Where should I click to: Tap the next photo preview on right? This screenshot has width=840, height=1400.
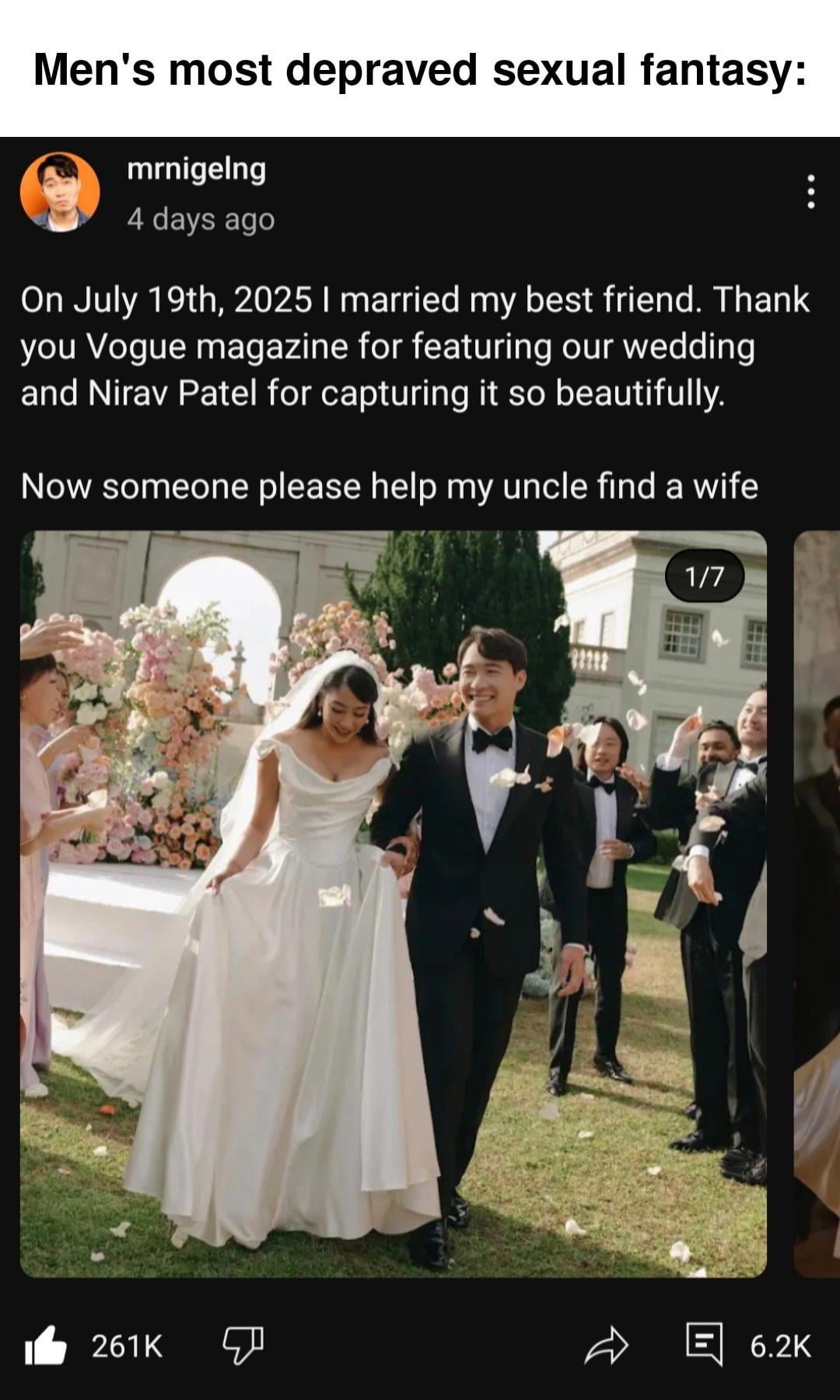click(817, 904)
